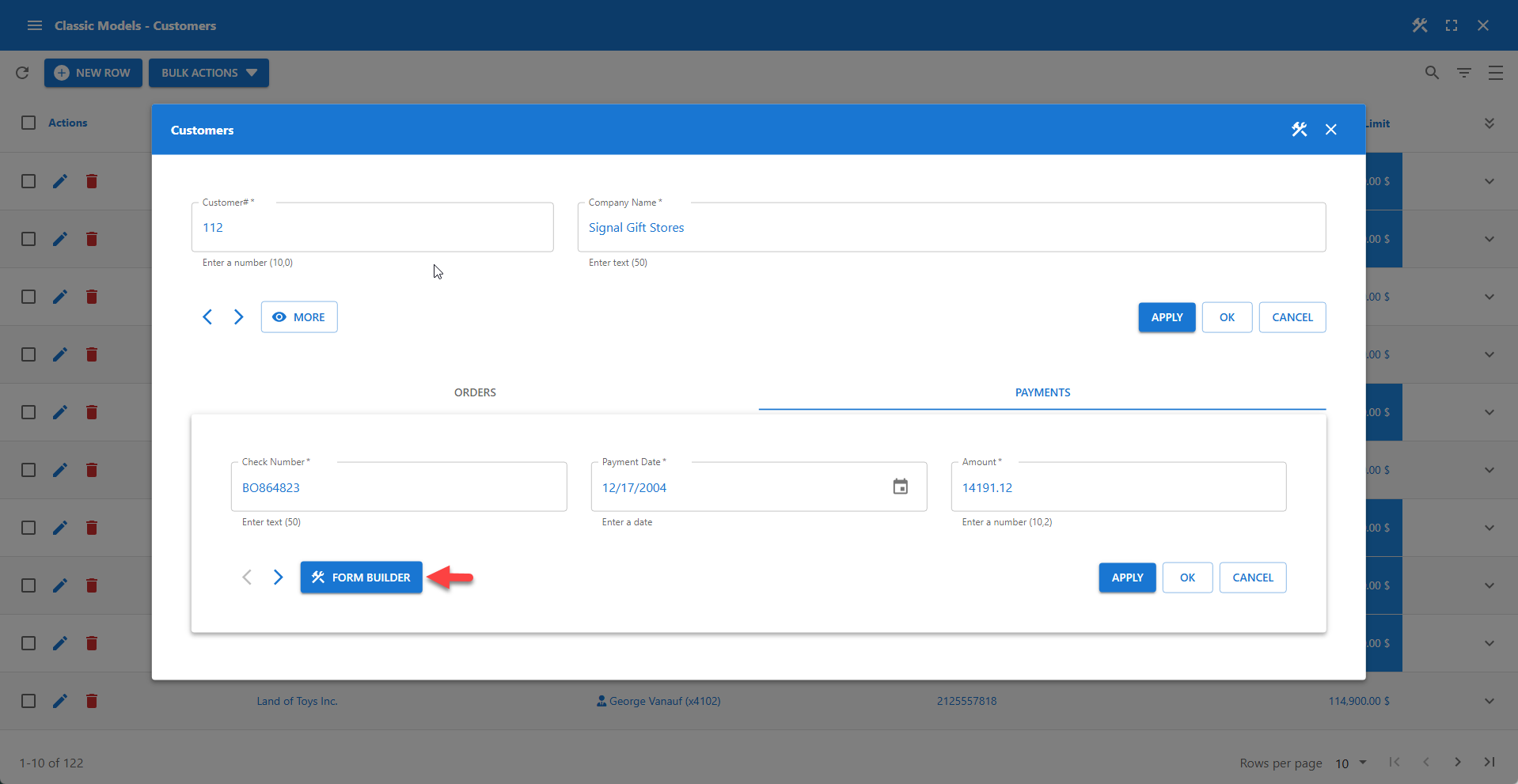Select the Land of Toys Inc. row checkbox
Screen dimensions: 1518x784
point(28,701)
